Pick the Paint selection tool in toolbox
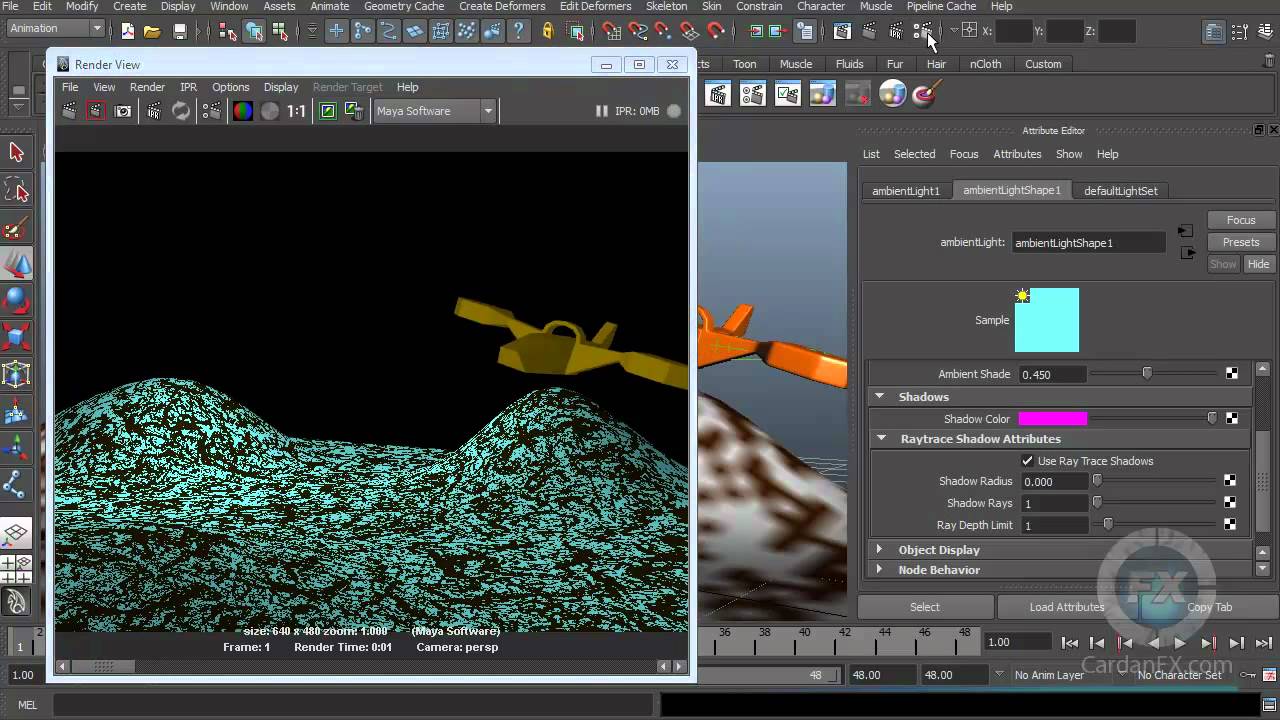The height and width of the screenshot is (720, 1280). point(16,229)
